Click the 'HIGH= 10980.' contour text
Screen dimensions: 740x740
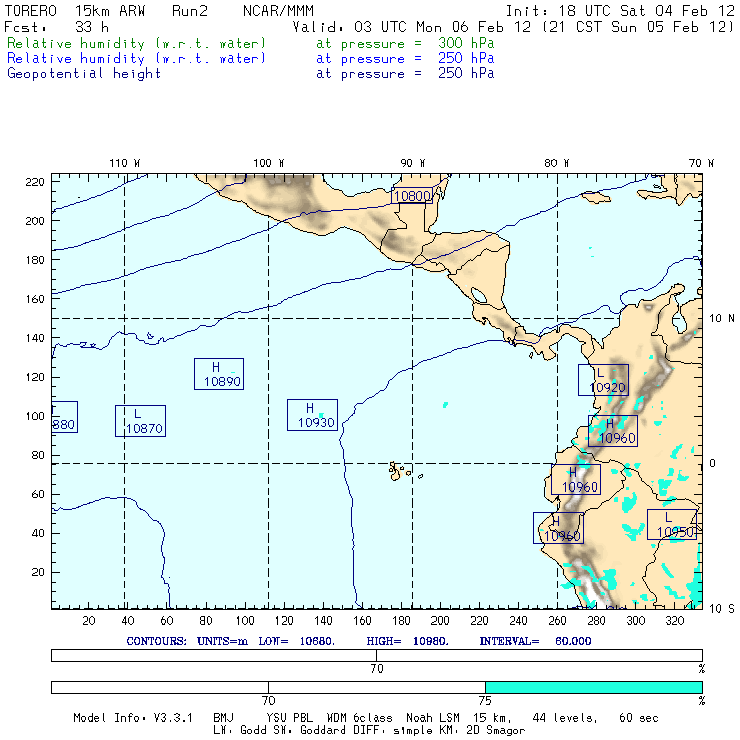click(407, 641)
